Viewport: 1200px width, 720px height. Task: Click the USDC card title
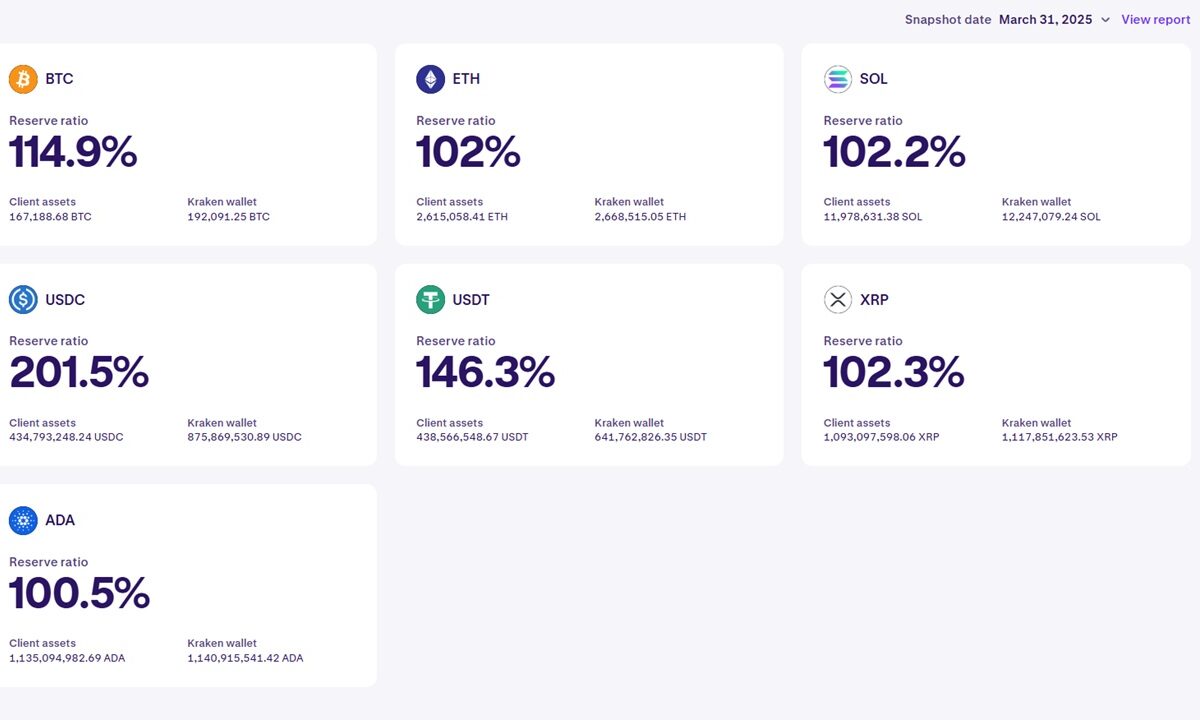[65, 300]
